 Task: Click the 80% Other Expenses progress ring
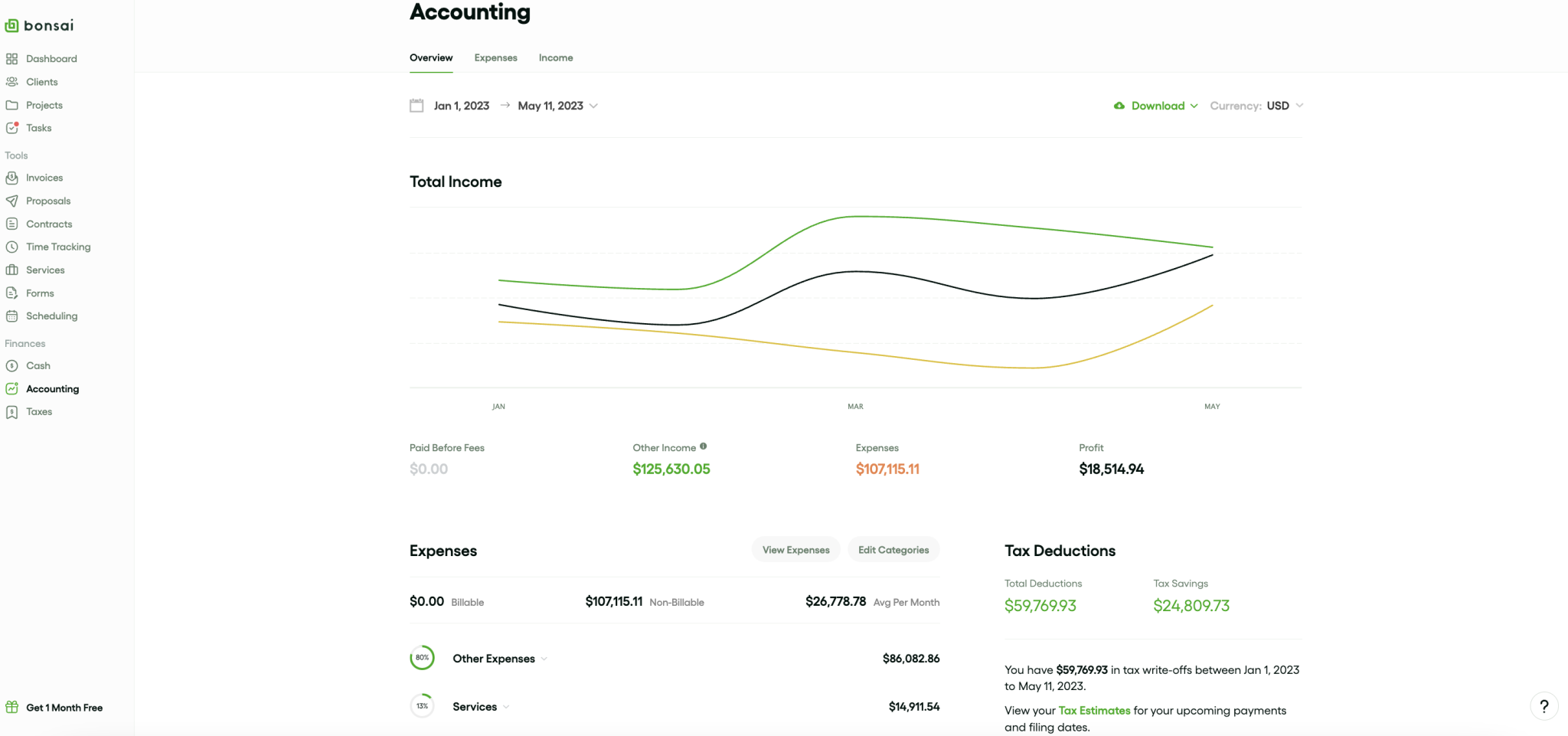tap(422, 657)
